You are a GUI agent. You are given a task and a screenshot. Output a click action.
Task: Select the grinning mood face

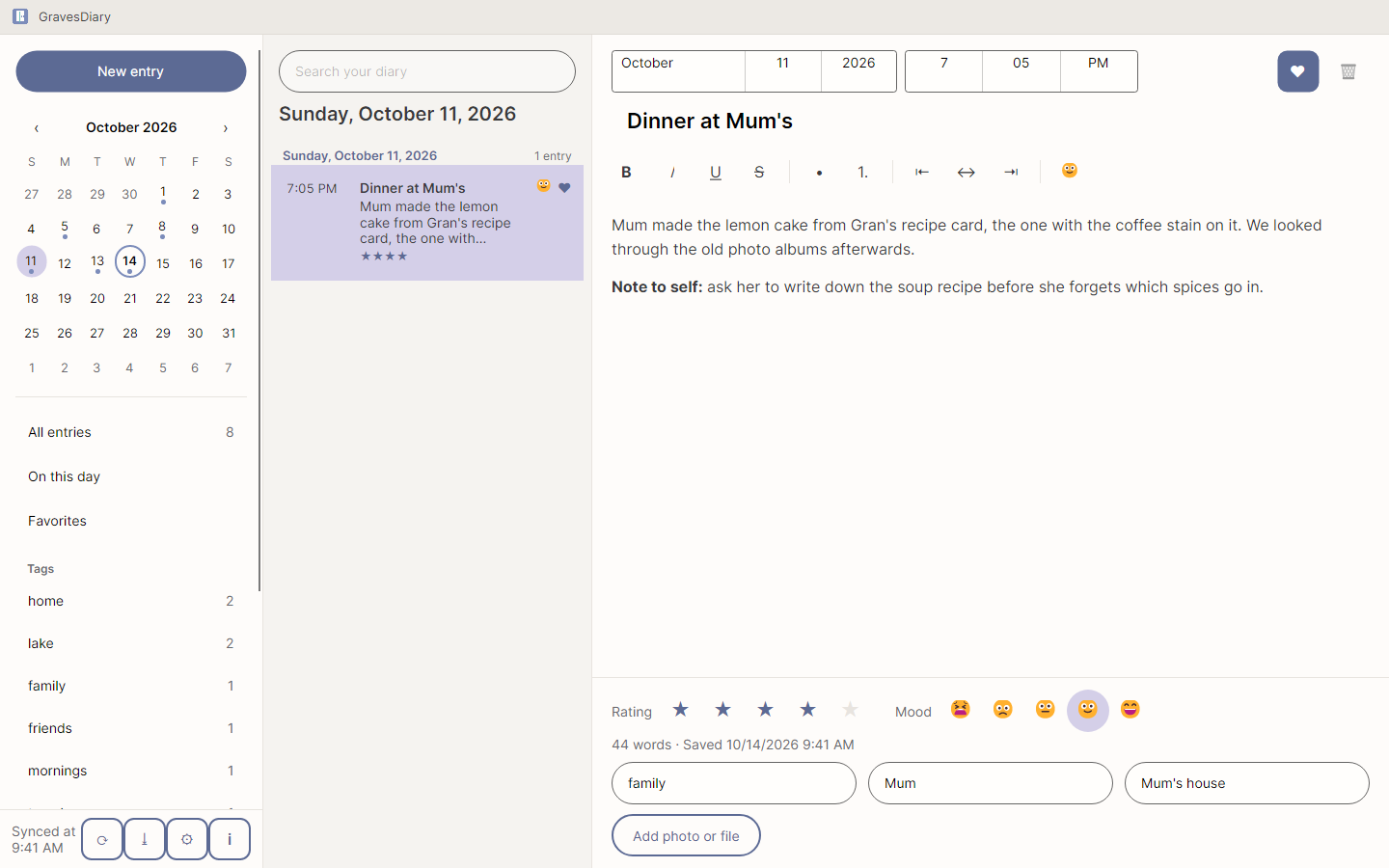(1130, 710)
